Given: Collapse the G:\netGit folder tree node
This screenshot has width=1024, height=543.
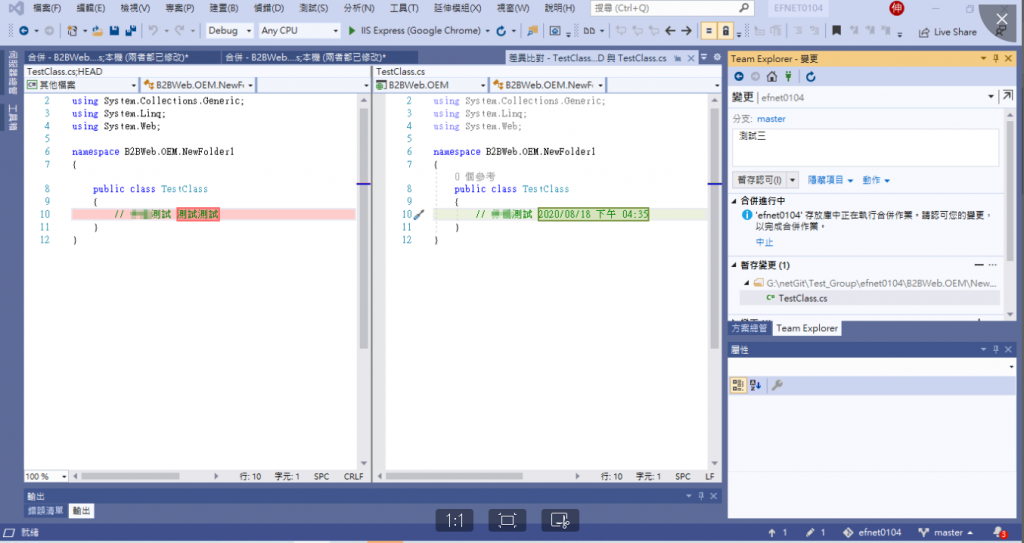Looking at the screenshot, I should (x=747, y=284).
